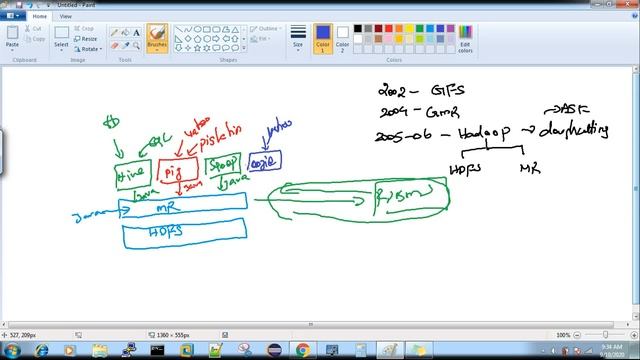Choose the Right triangle shape
The height and width of the screenshot is (360, 640).
tap(178, 39)
